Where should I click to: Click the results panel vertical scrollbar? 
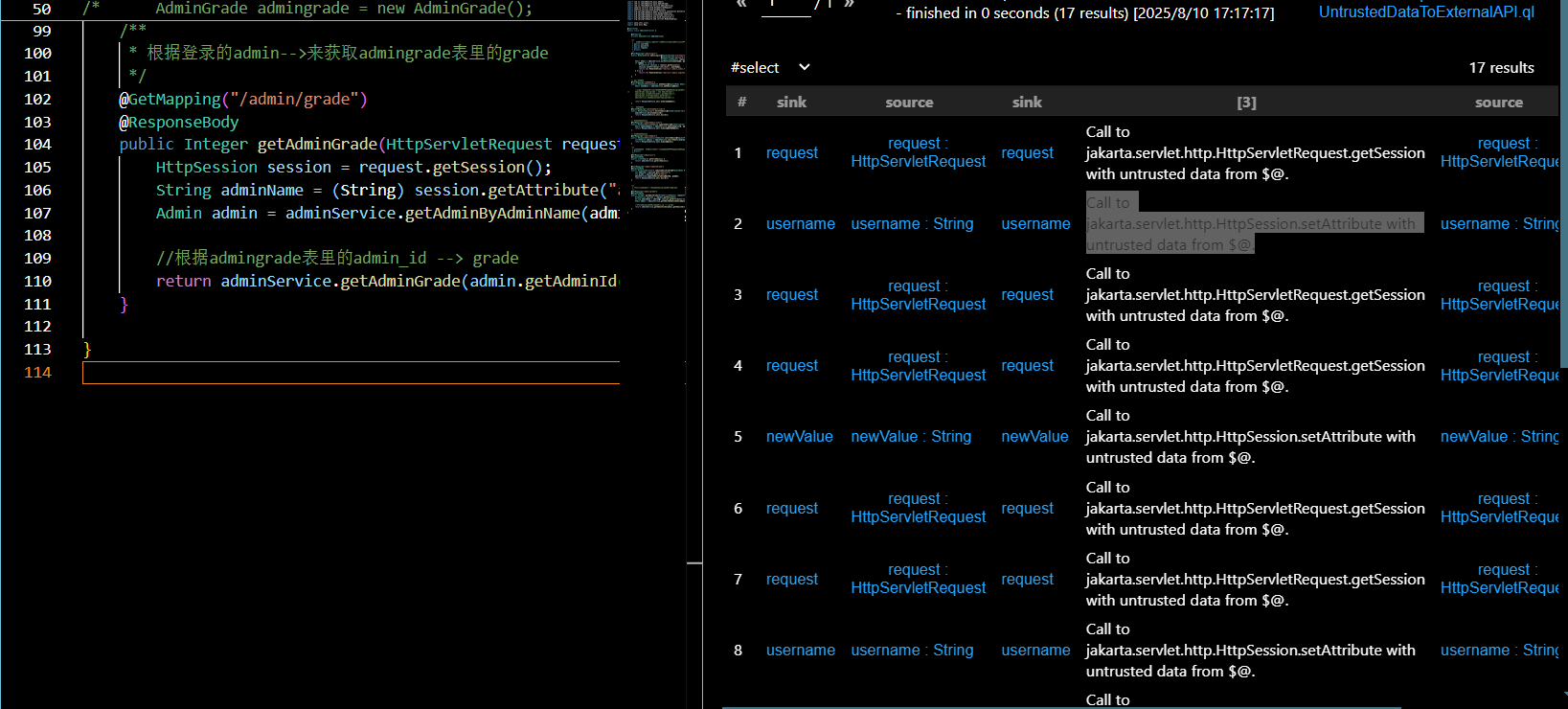[x=1563, y=192]
